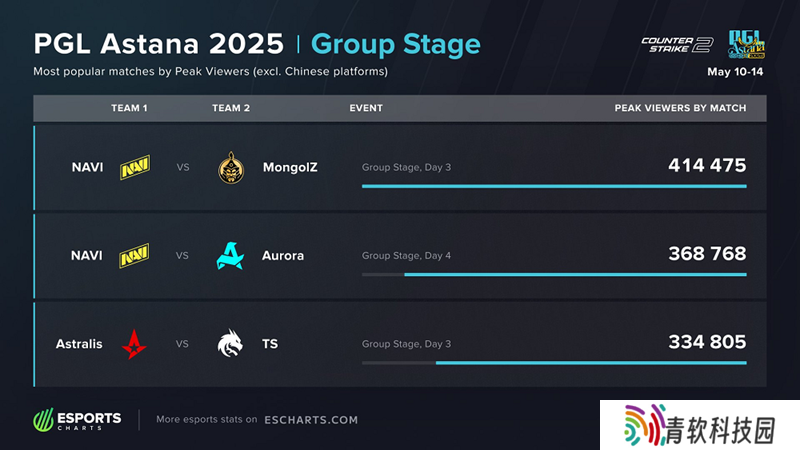Screen dimensions: 800x450
Task: Click the Astralis team name
Action: (x=79, y=344)
